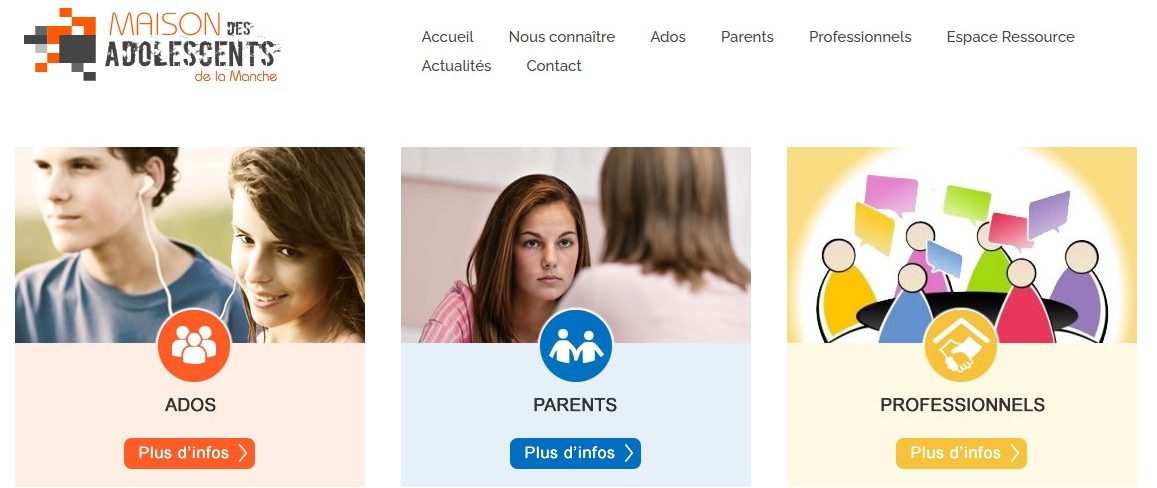
Task: Click the orange Ados group icon
Action: (x=194, y=345)
